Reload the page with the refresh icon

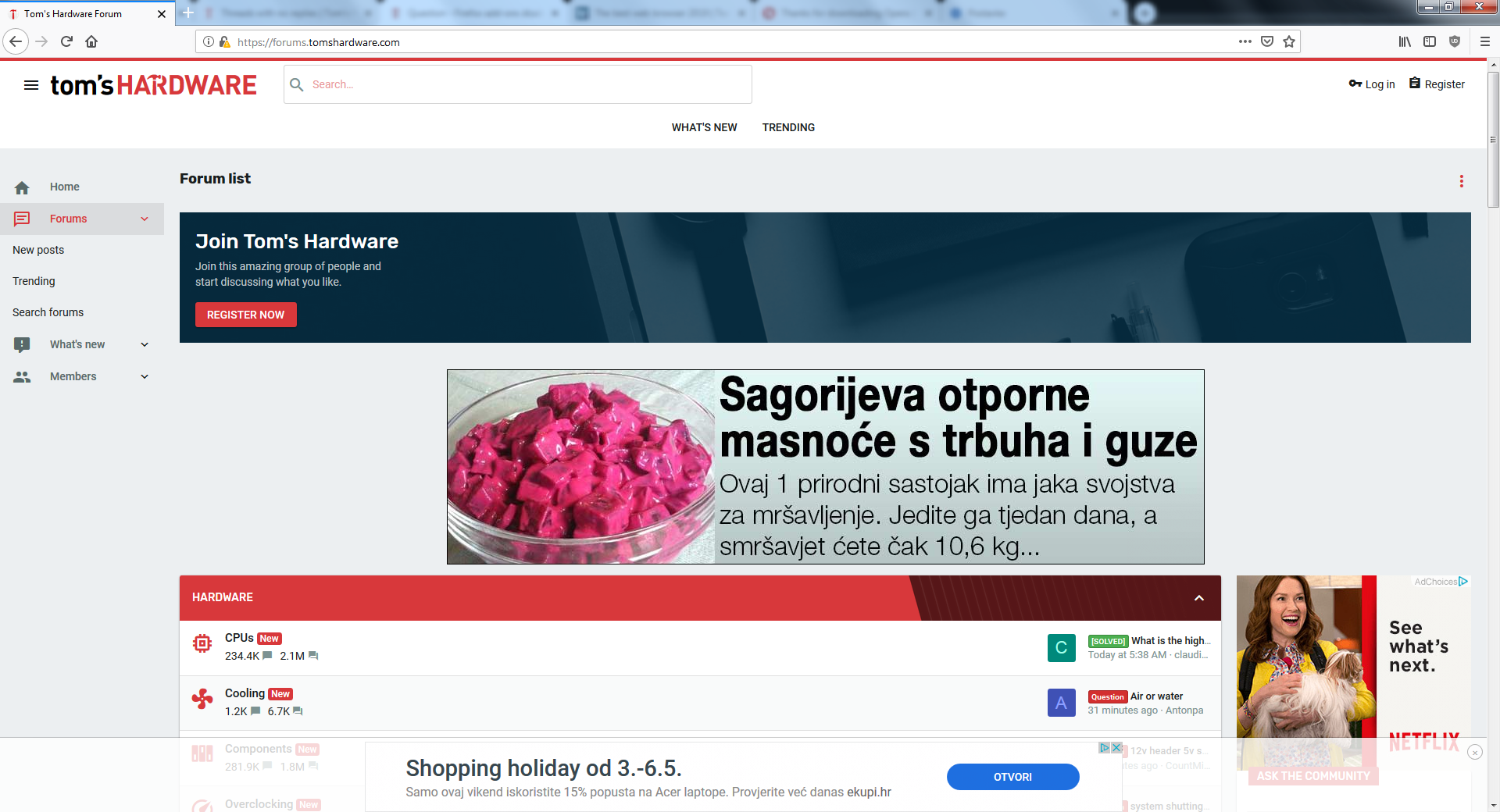click(66, 41)
